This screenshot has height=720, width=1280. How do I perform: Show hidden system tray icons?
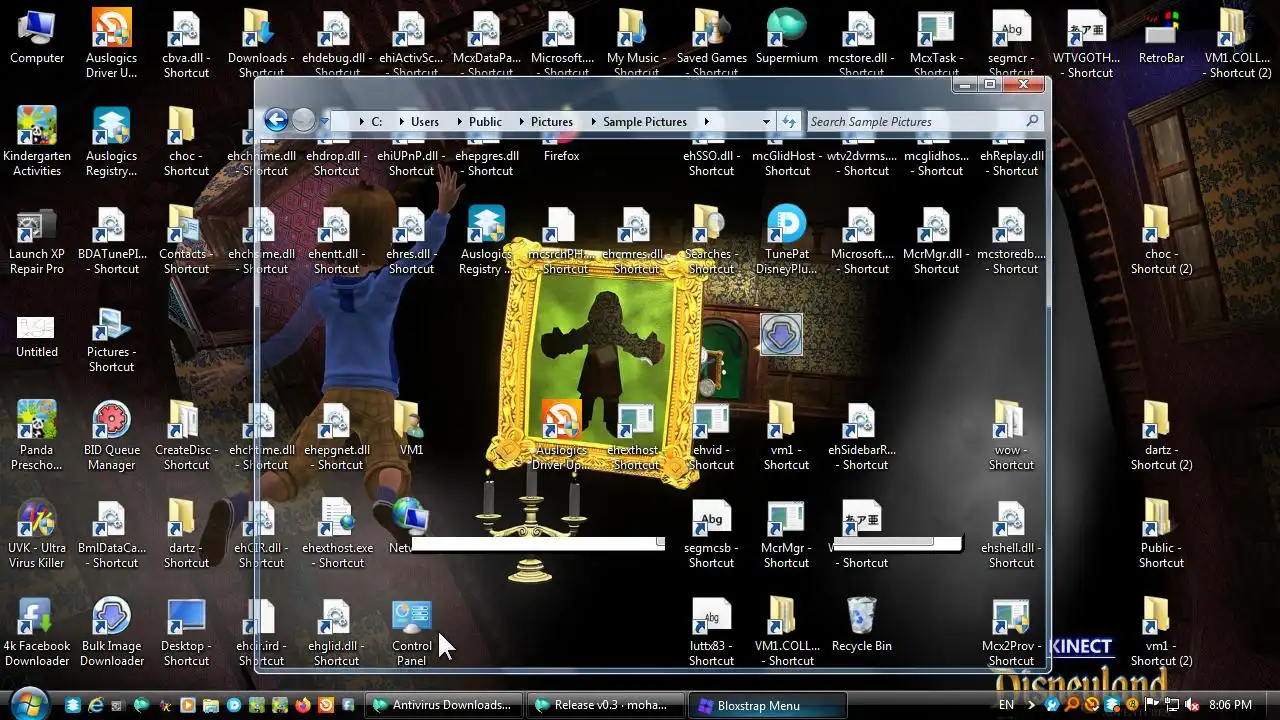pos(1032,705)
